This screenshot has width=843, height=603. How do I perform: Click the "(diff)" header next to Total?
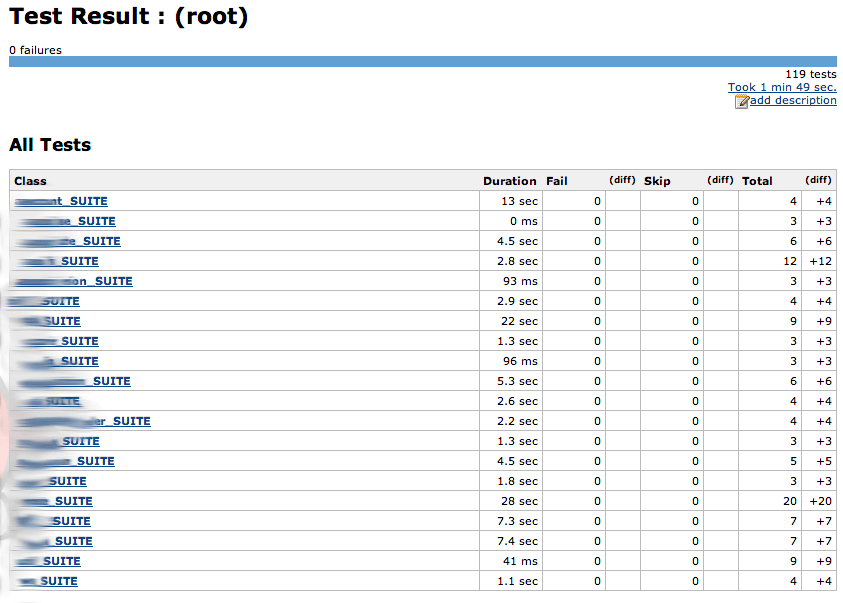click(x=818, y=180)
